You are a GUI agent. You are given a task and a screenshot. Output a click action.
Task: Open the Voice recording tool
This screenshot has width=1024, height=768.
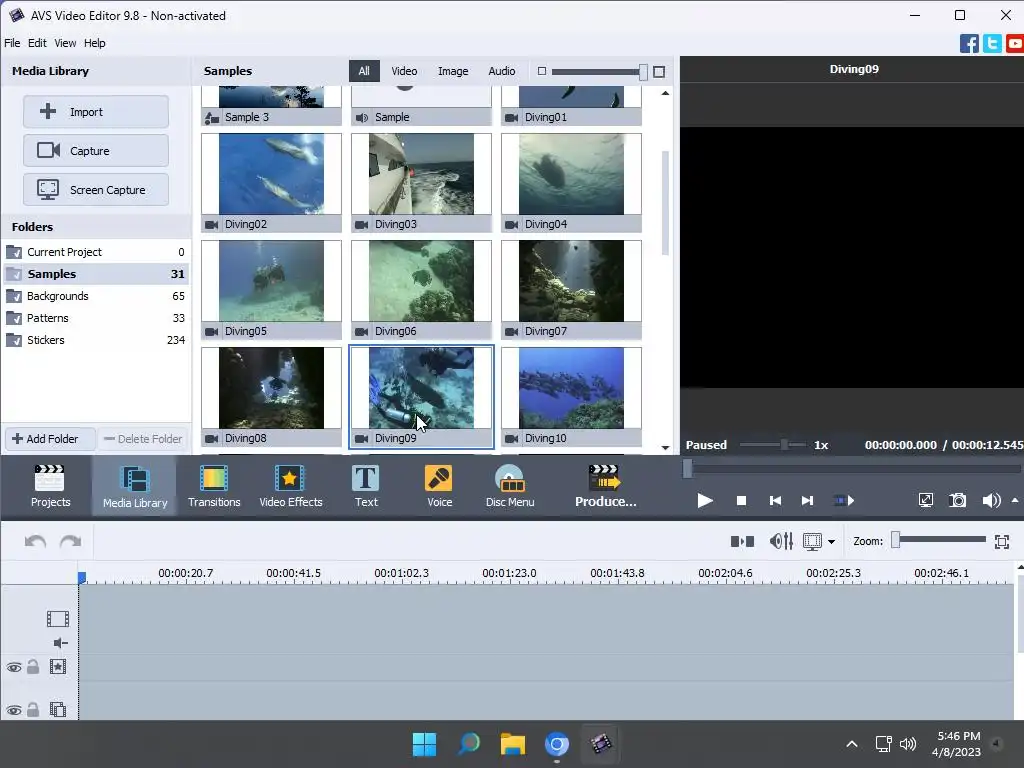[439, 486]
